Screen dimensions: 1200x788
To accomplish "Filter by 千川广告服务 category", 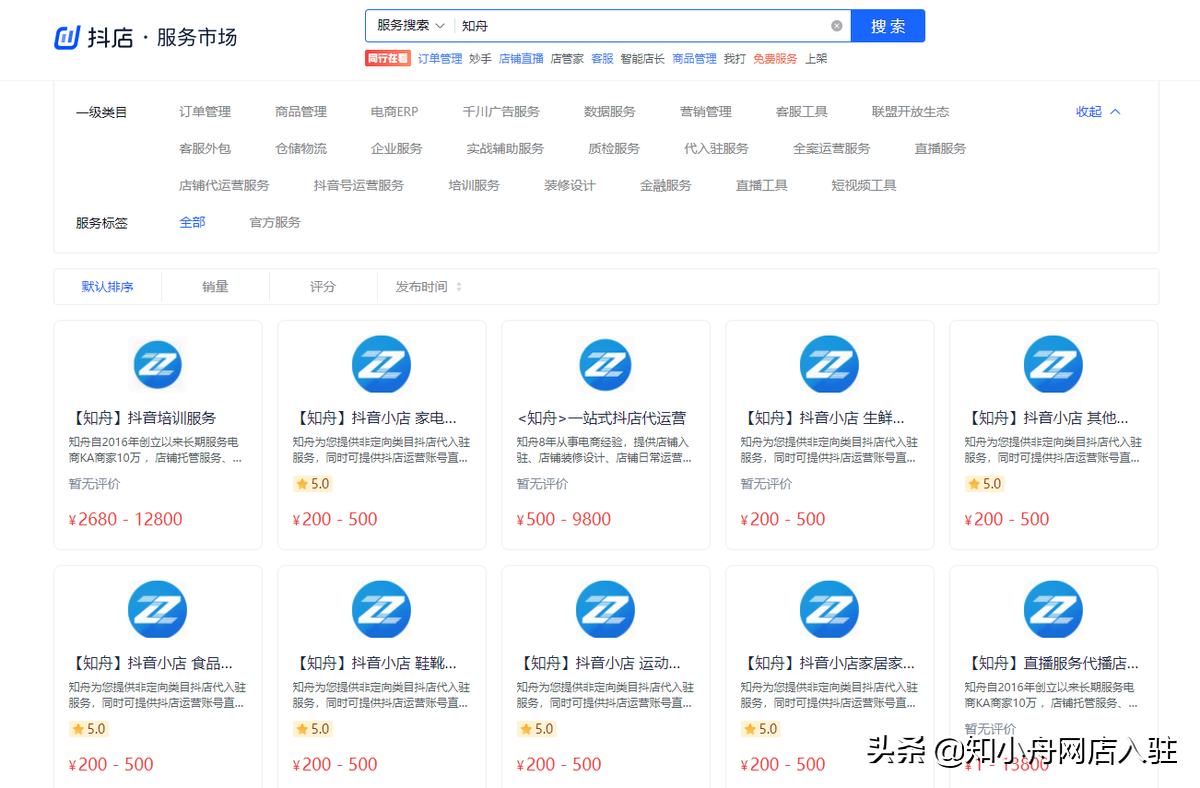I will (501, 112).
